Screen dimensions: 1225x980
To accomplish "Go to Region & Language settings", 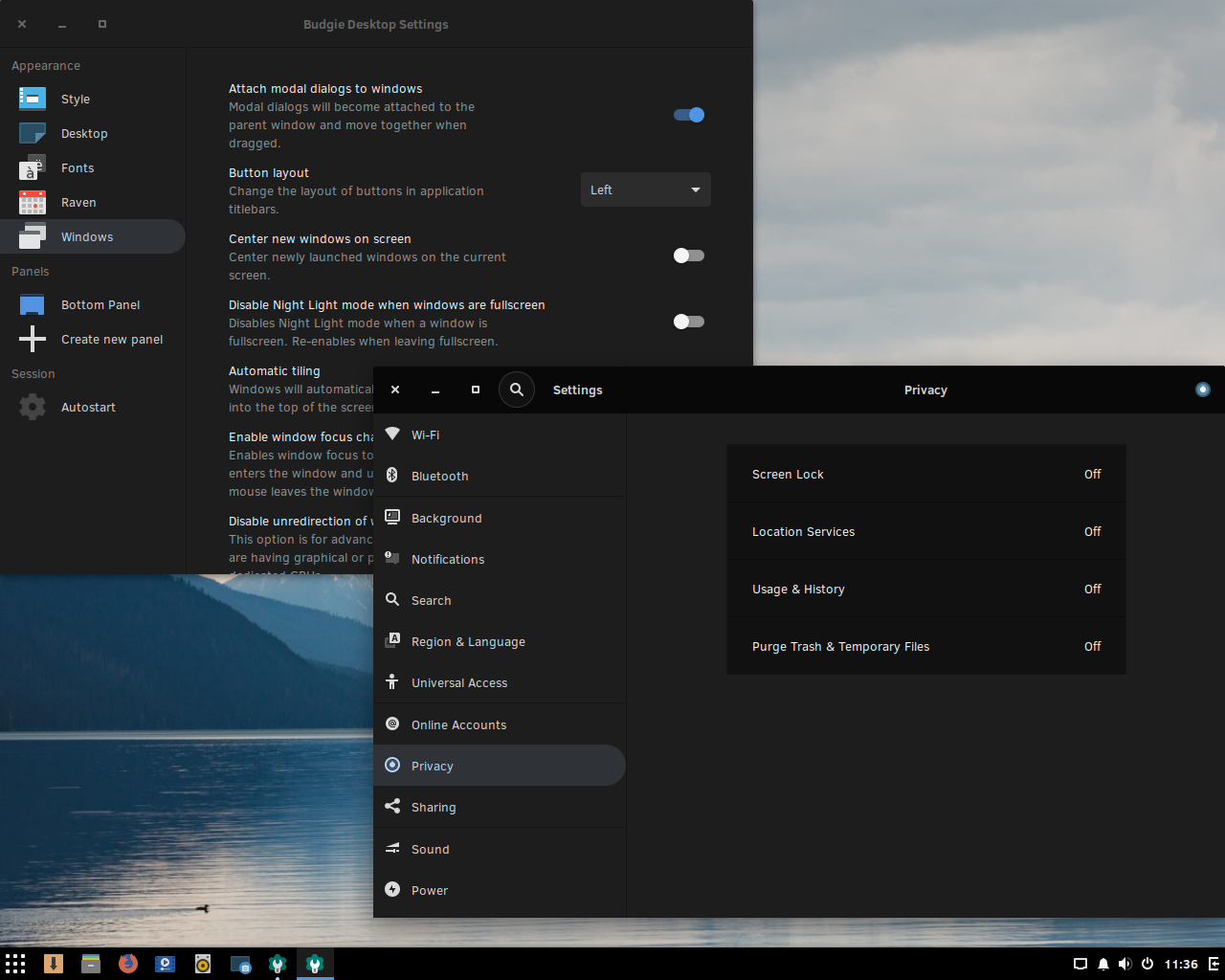I will 500,641.
